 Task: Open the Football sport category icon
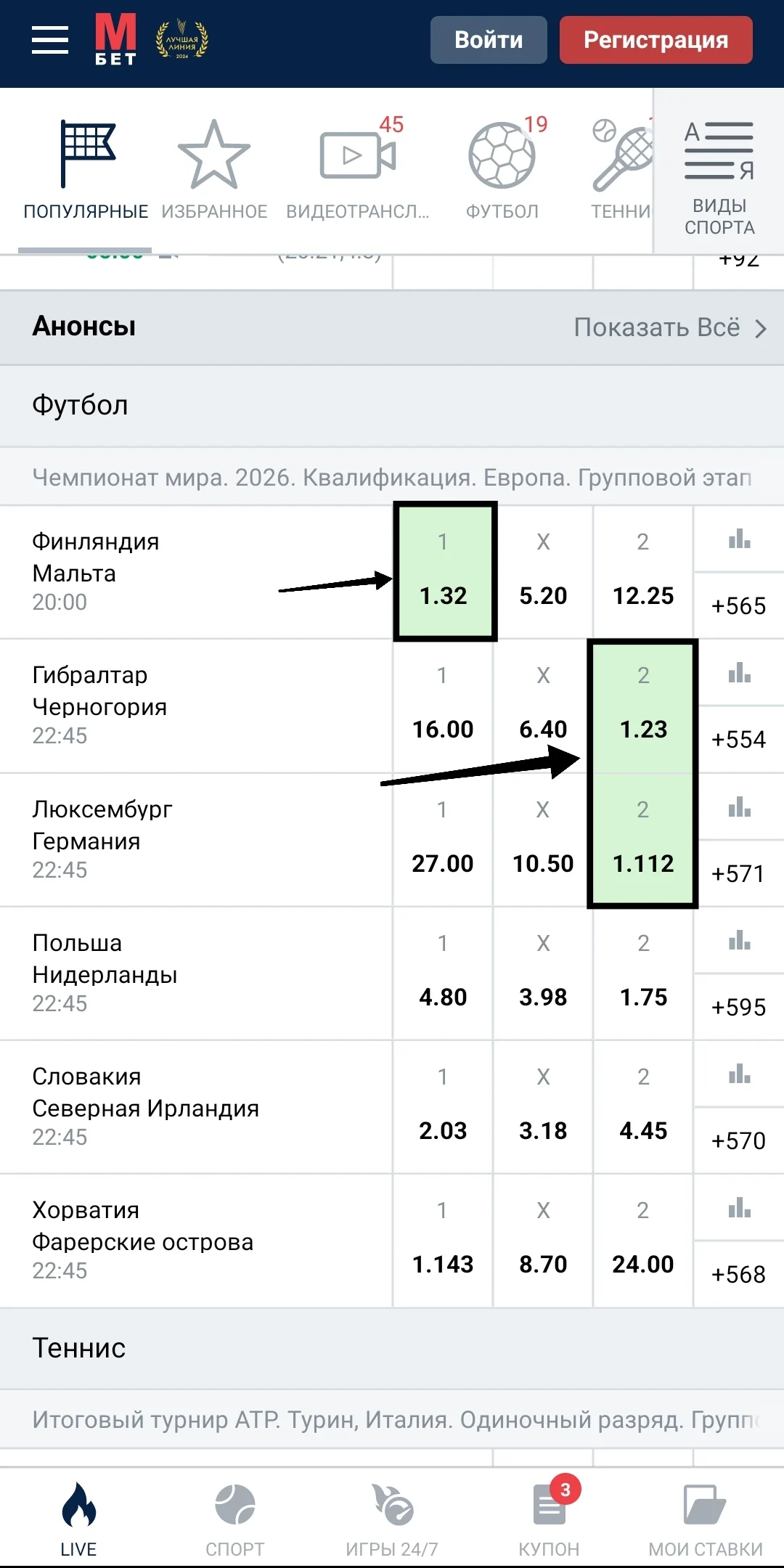[x=502, y=156]
